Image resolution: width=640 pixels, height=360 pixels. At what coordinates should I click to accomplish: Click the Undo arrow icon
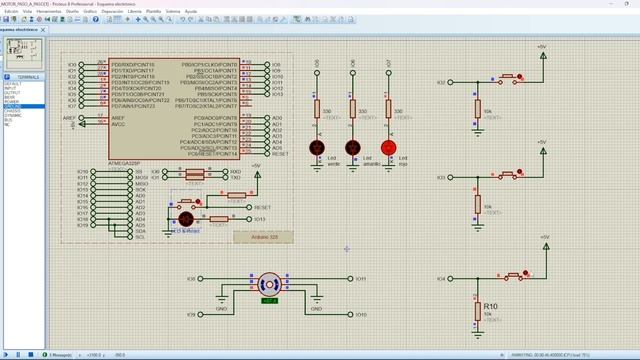pyautogui.click(x=183, y=19)
